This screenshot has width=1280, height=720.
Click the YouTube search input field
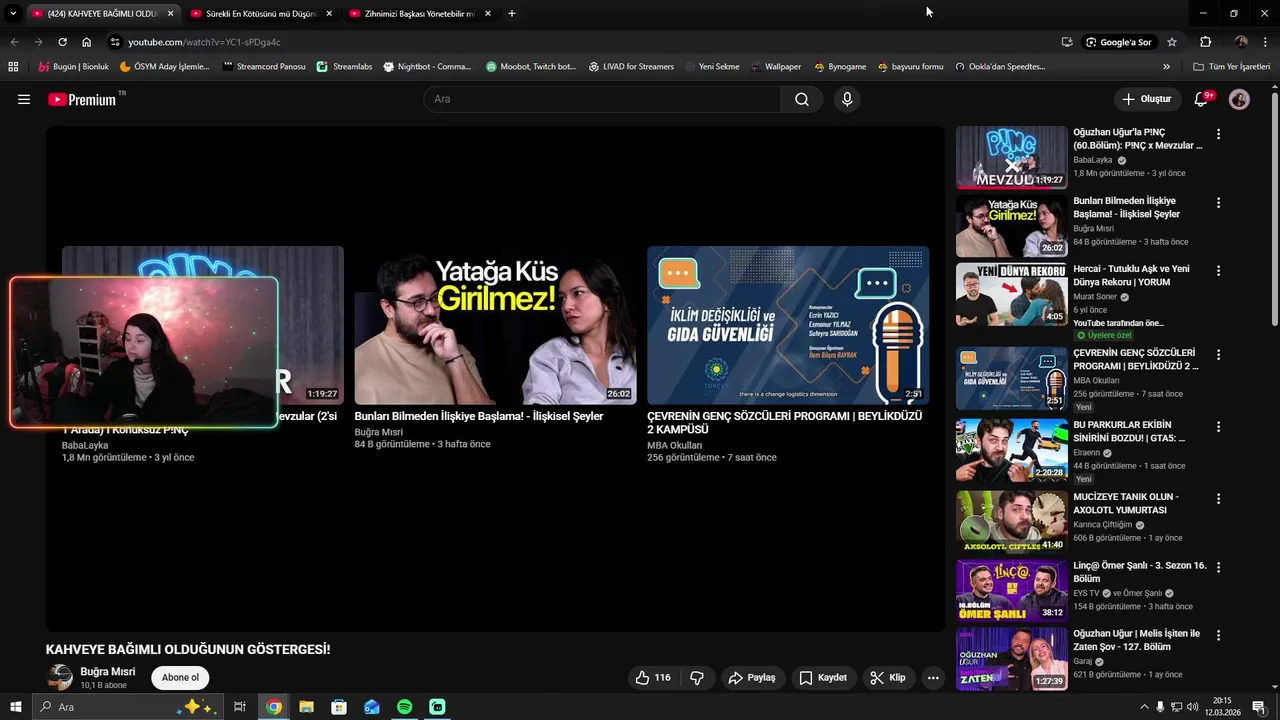point(604,99)
